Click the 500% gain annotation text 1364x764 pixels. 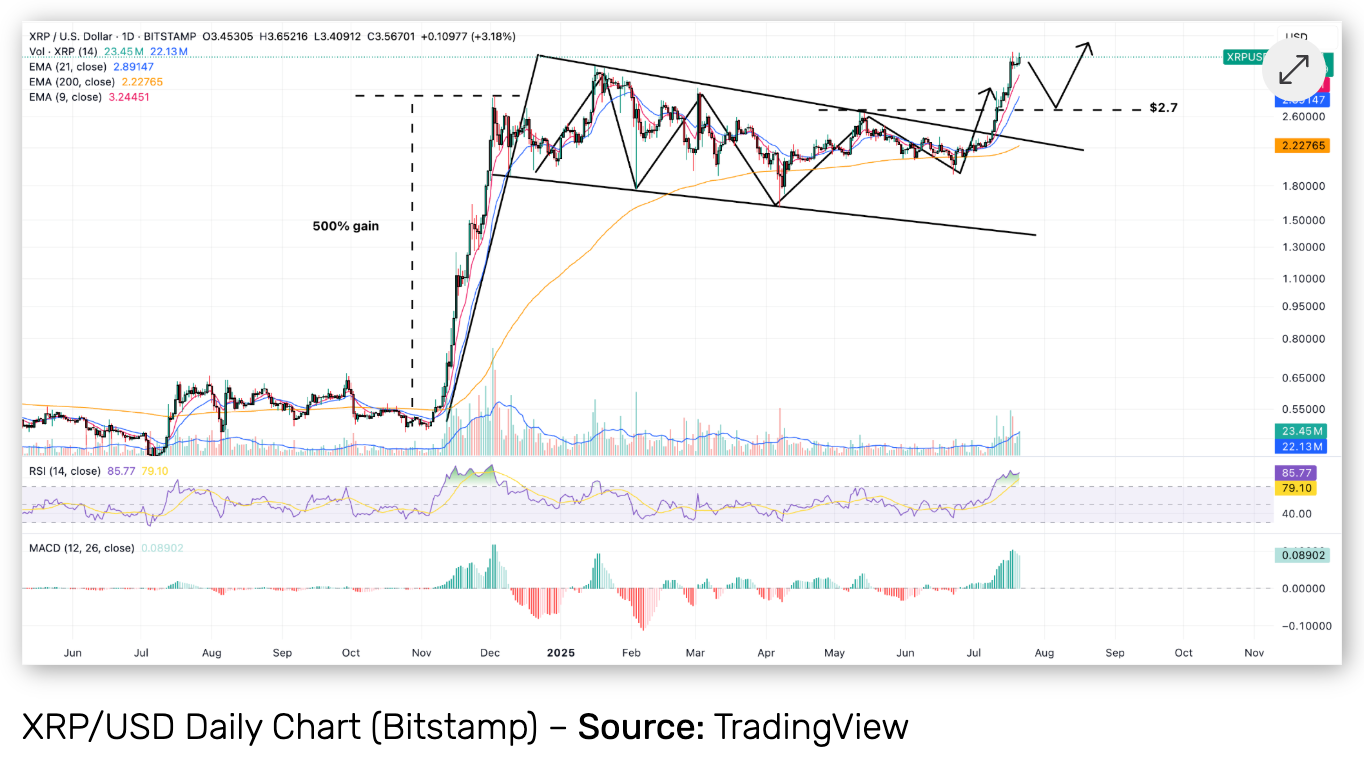coord(346,226)
